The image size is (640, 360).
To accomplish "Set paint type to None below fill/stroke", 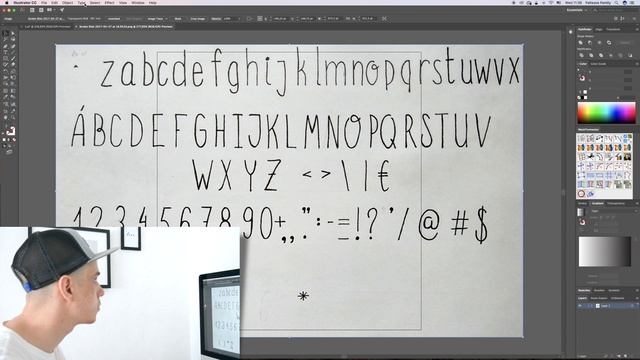I will tap(14, 140).
